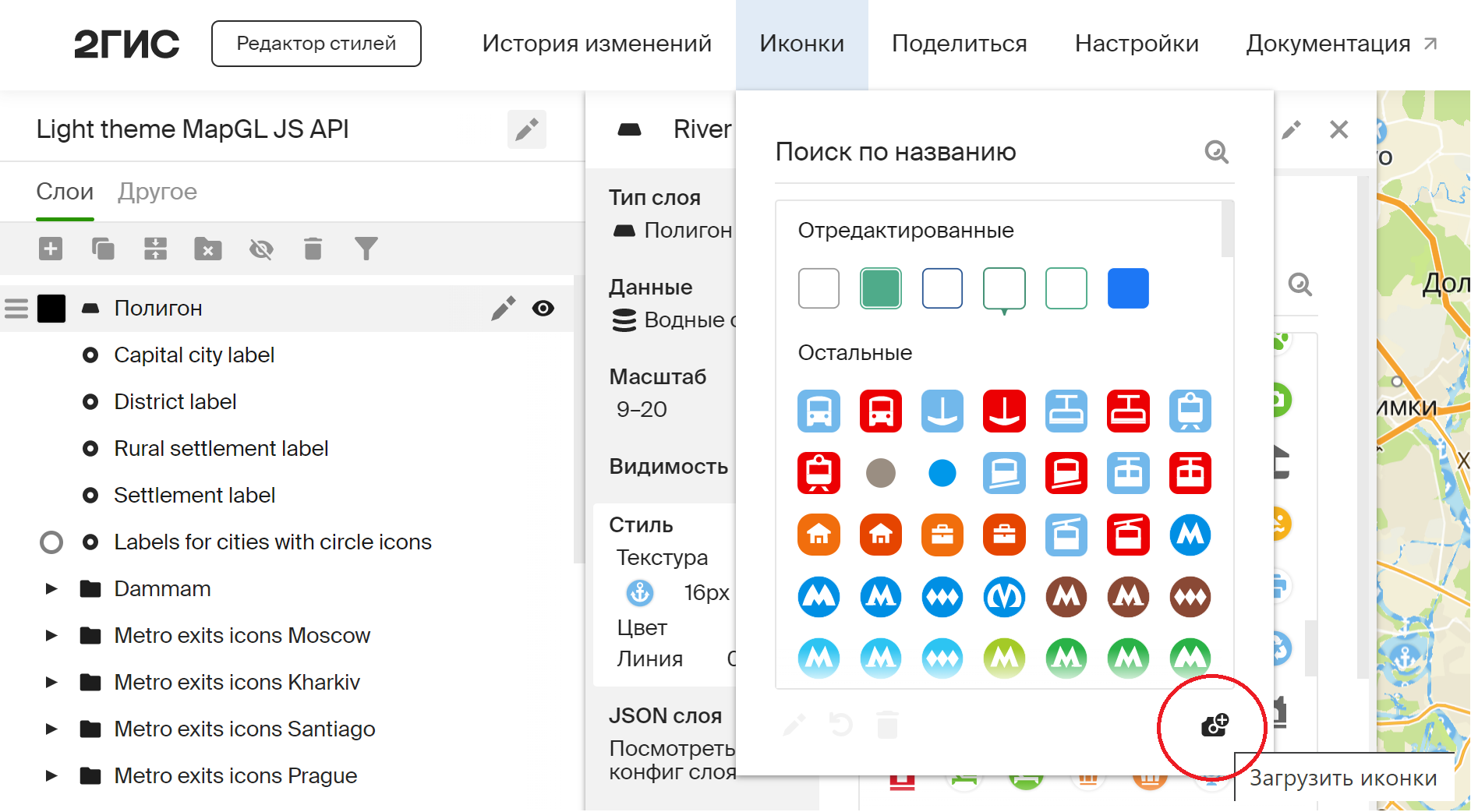Delete the selected layer with trash icon

[313, 249]
